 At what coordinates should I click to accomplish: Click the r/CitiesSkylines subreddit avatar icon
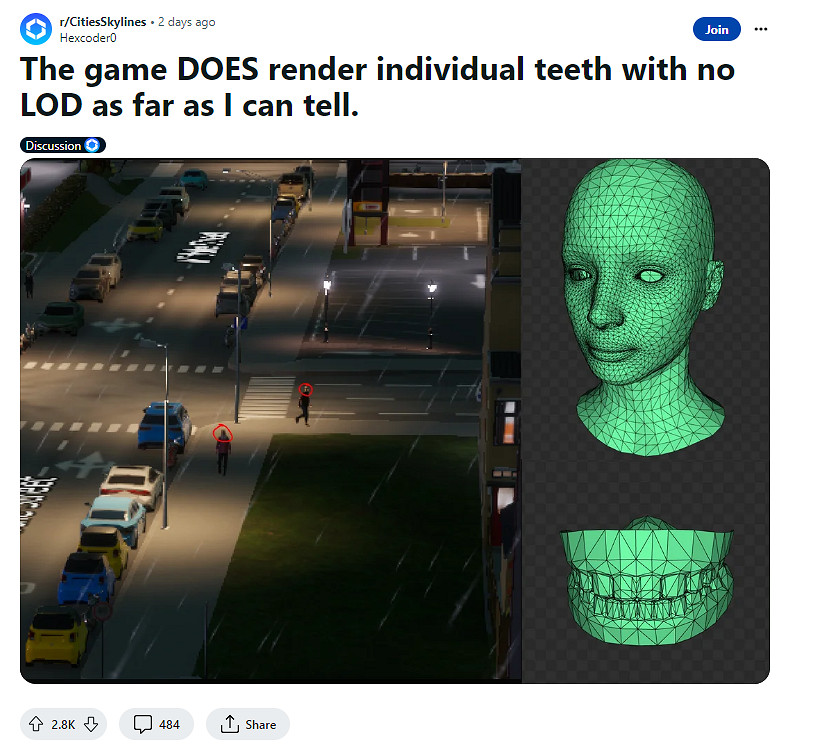click(x=35, y=29)
